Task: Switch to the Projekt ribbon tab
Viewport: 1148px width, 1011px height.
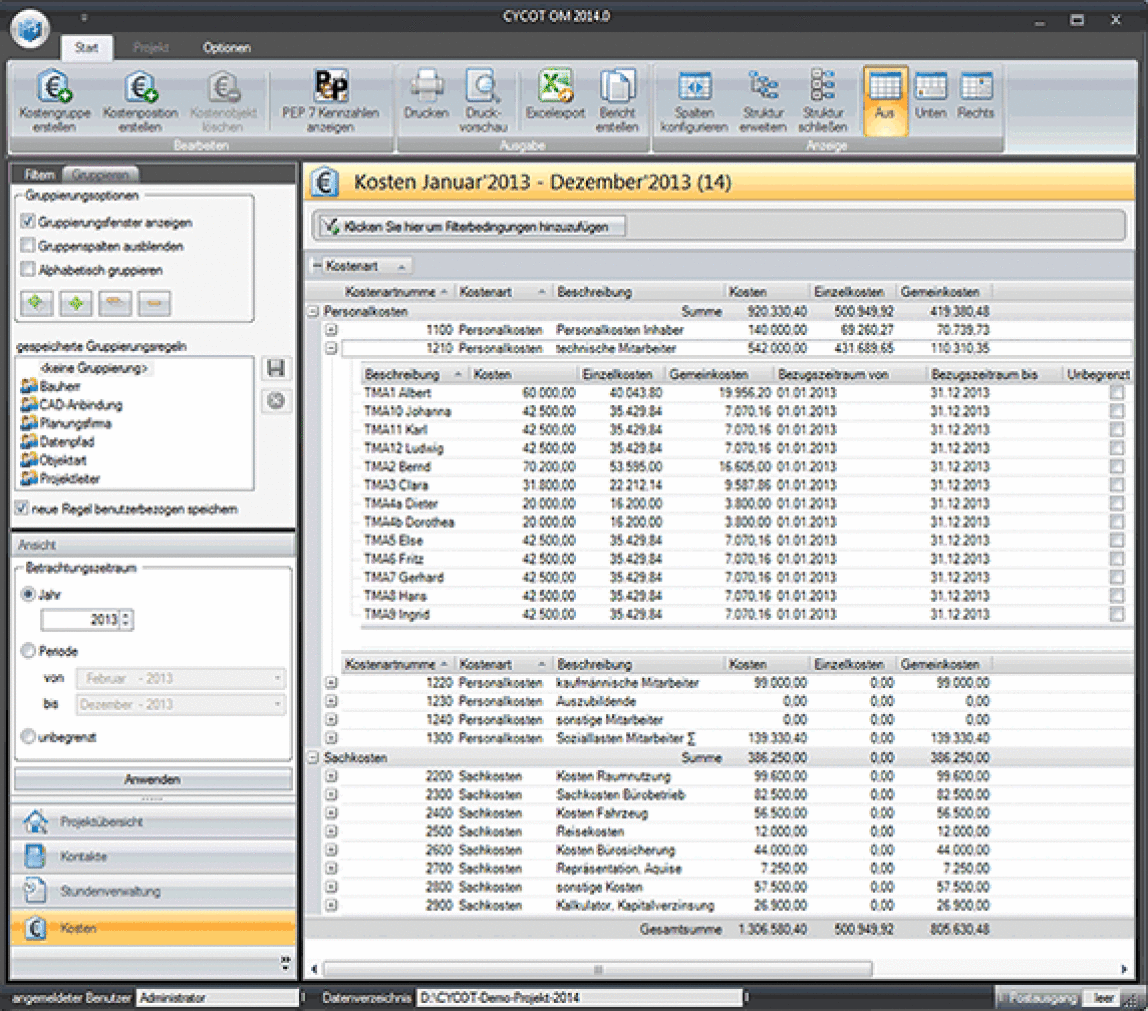Action: point(151,48)
